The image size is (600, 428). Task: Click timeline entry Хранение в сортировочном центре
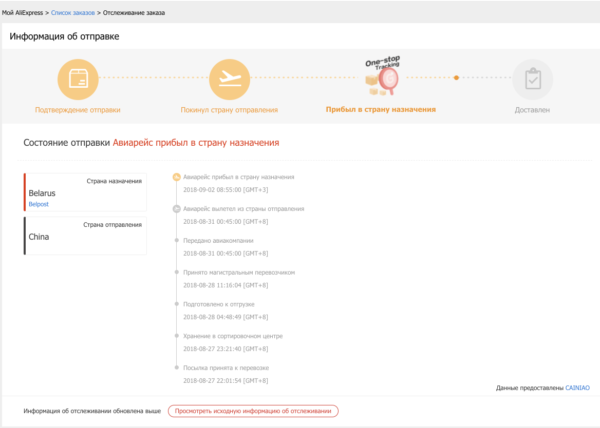coord(233,336)
